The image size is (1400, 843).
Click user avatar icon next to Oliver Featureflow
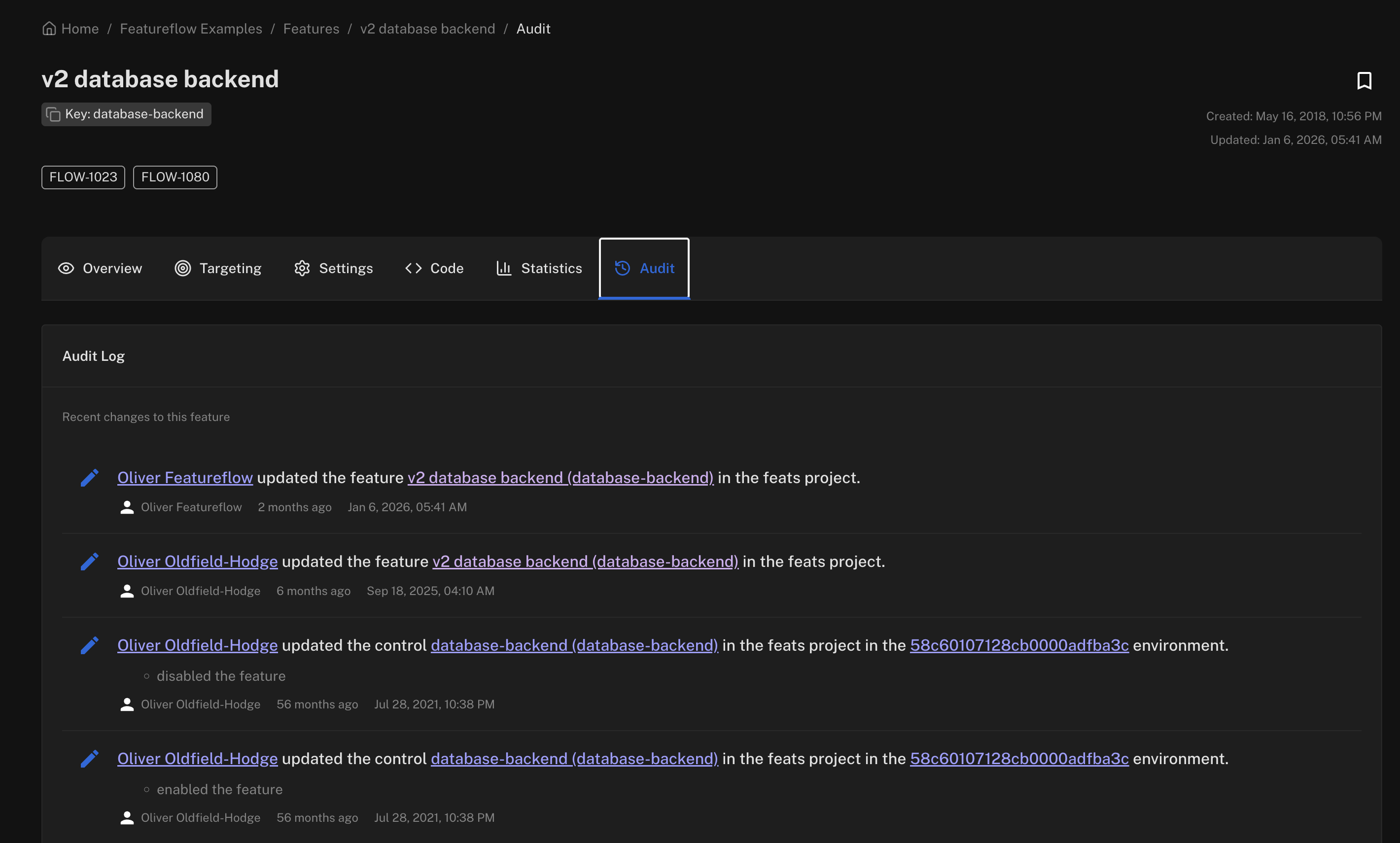click(127, 507)
